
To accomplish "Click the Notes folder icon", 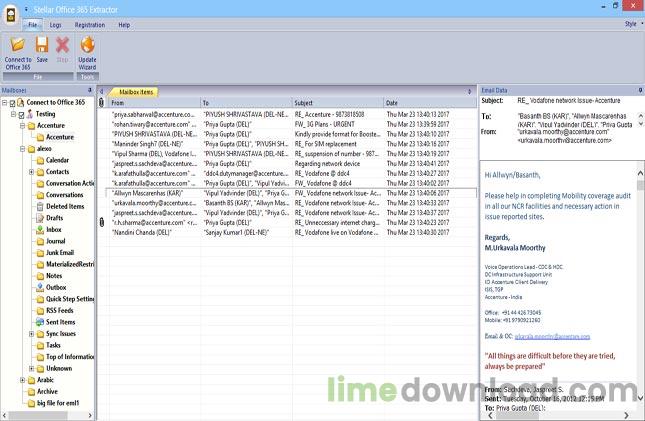I will [x=40, y=276].
